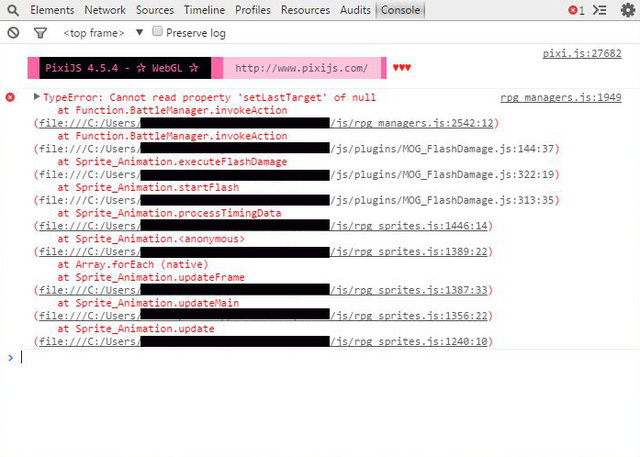This screenshot has width=640, height=457.
Task: Click the 'at Sprite_Animation.executeFlashDamage' line
Action: (x=172, y=162)
